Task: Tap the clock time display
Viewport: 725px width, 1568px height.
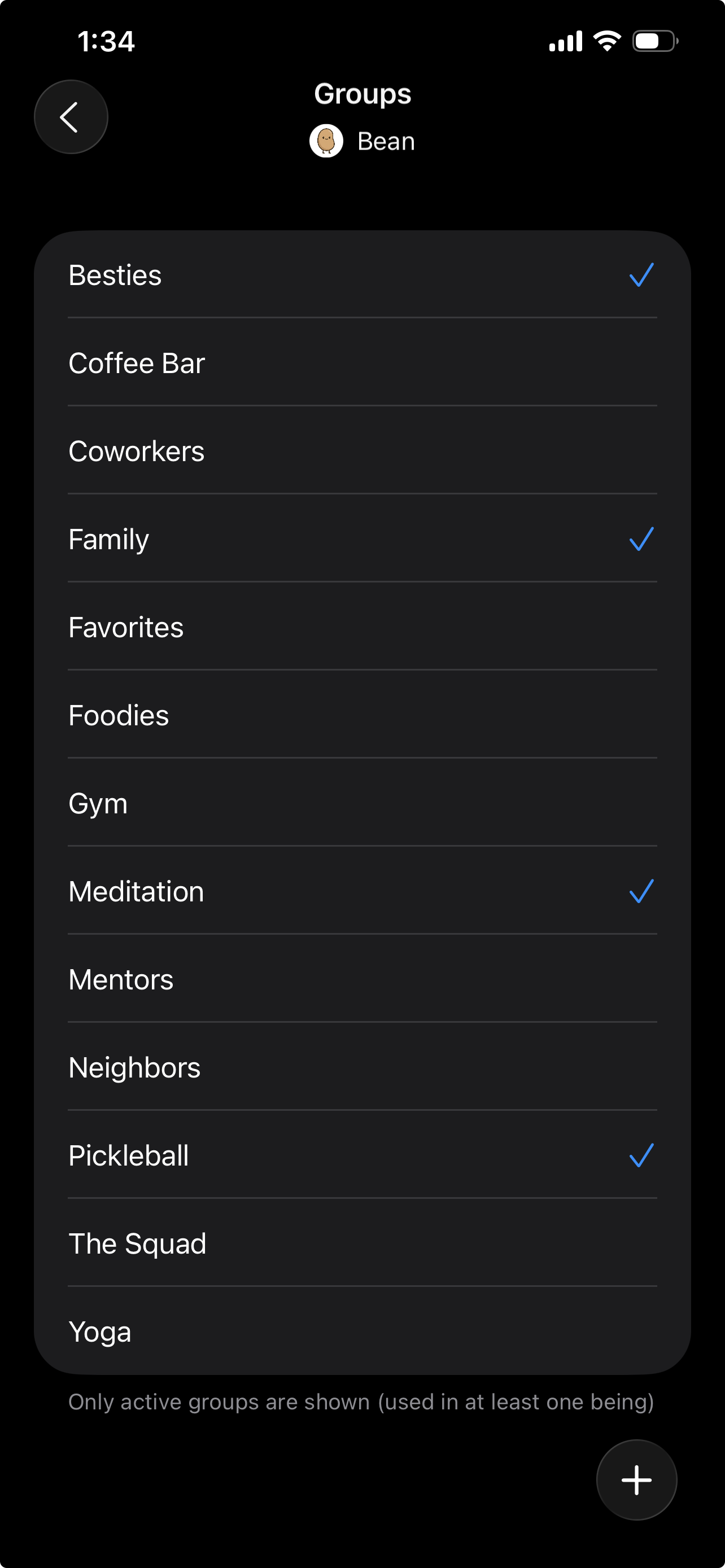Action: (x=106, y=41)
